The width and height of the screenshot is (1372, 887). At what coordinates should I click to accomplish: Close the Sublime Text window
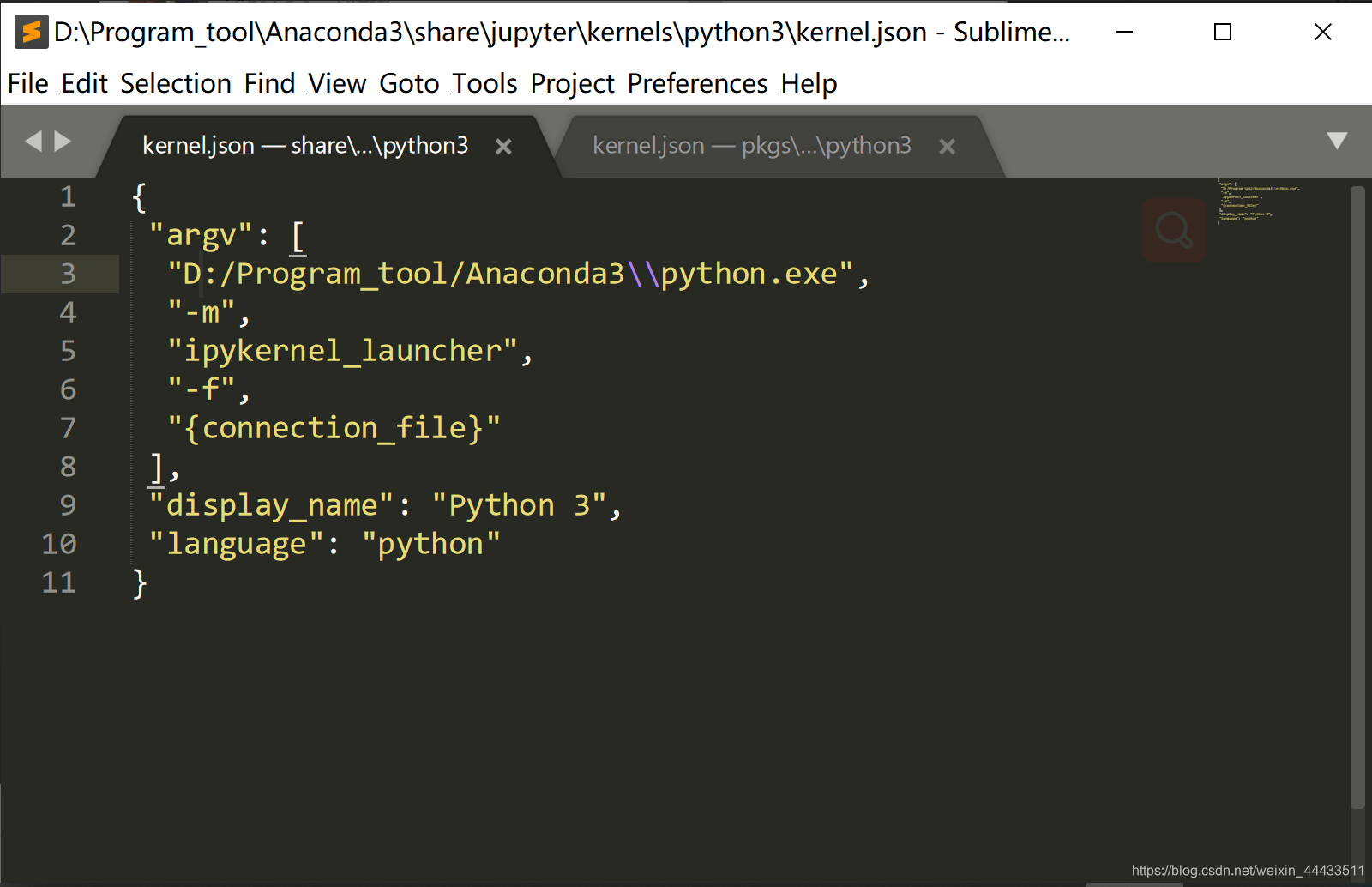1322,32
